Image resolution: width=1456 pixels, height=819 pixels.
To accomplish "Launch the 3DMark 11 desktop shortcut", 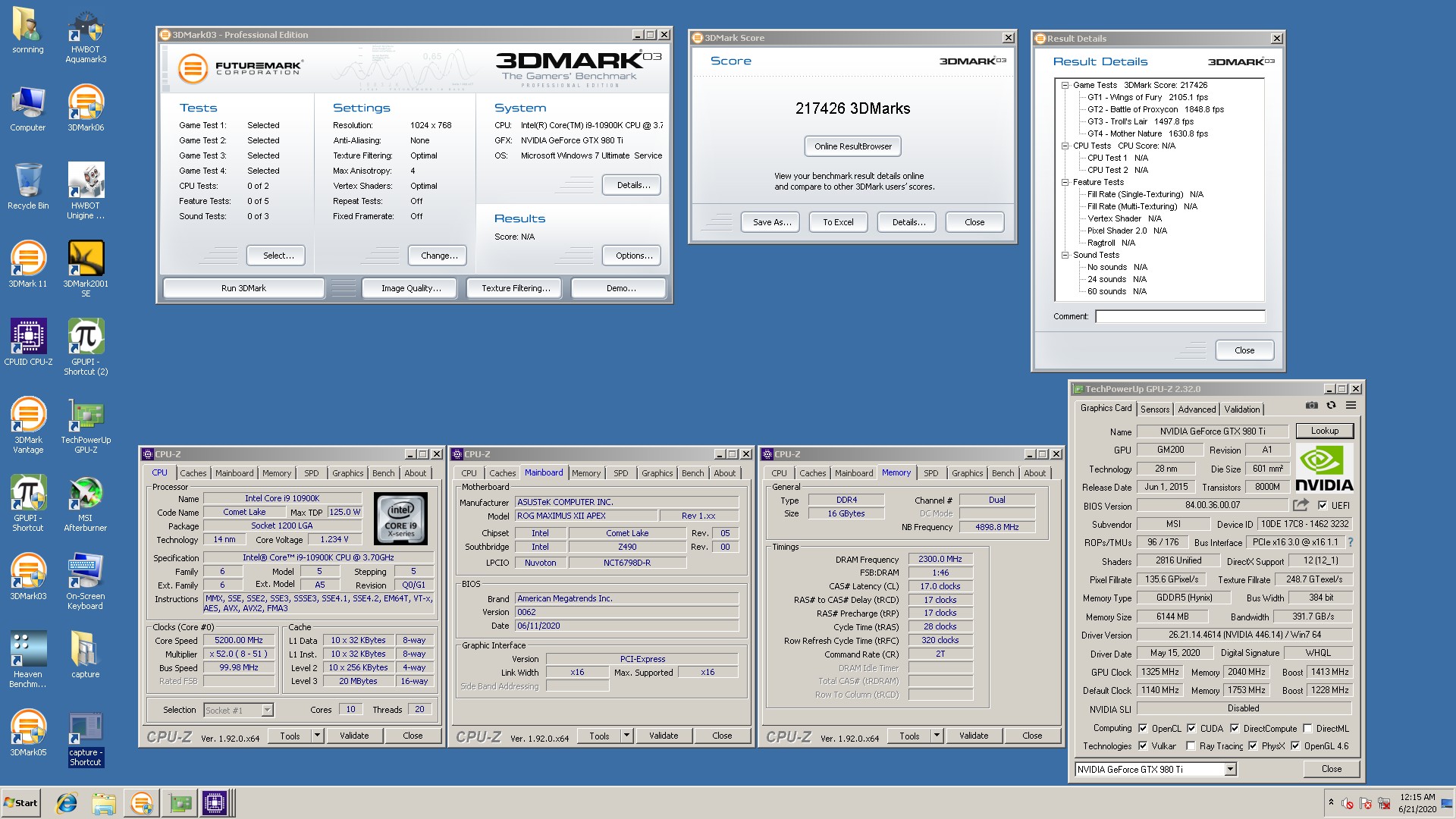I will coord(28,264).
